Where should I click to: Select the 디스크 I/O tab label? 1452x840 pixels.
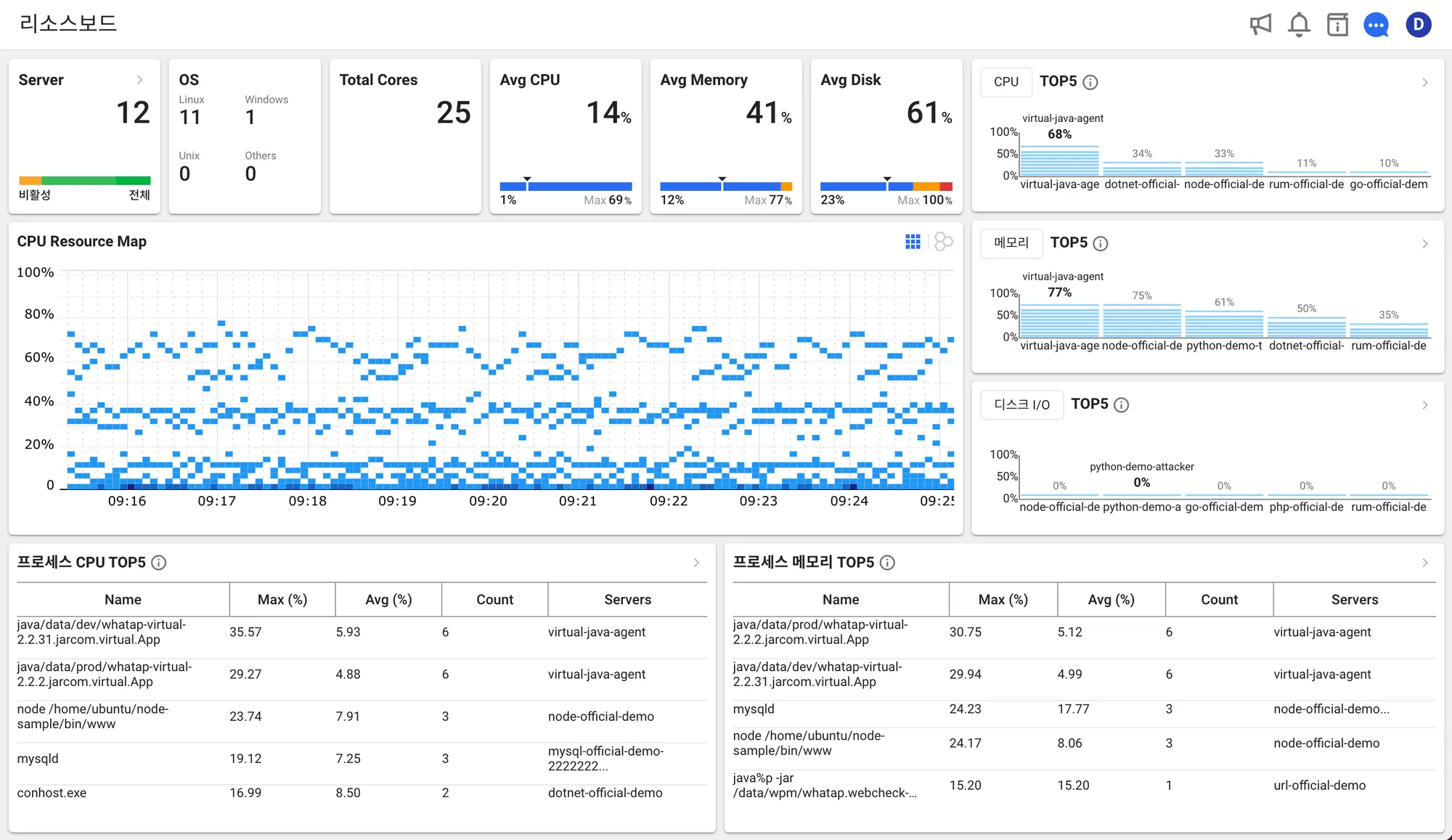point(1021,404)
